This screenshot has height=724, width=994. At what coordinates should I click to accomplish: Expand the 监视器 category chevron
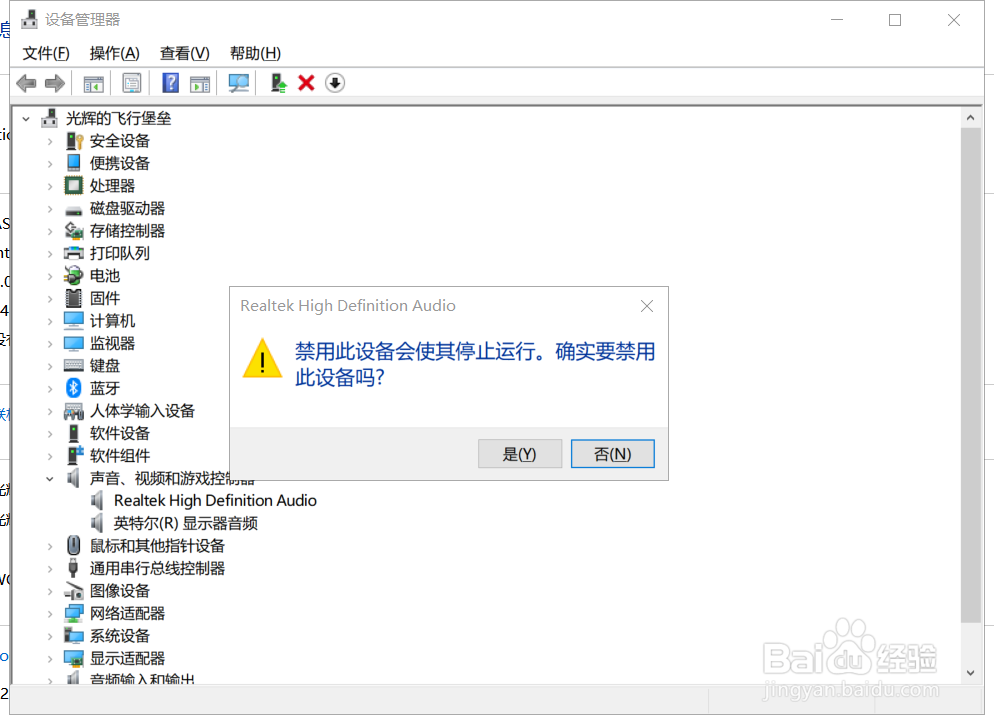click(50, 344)
